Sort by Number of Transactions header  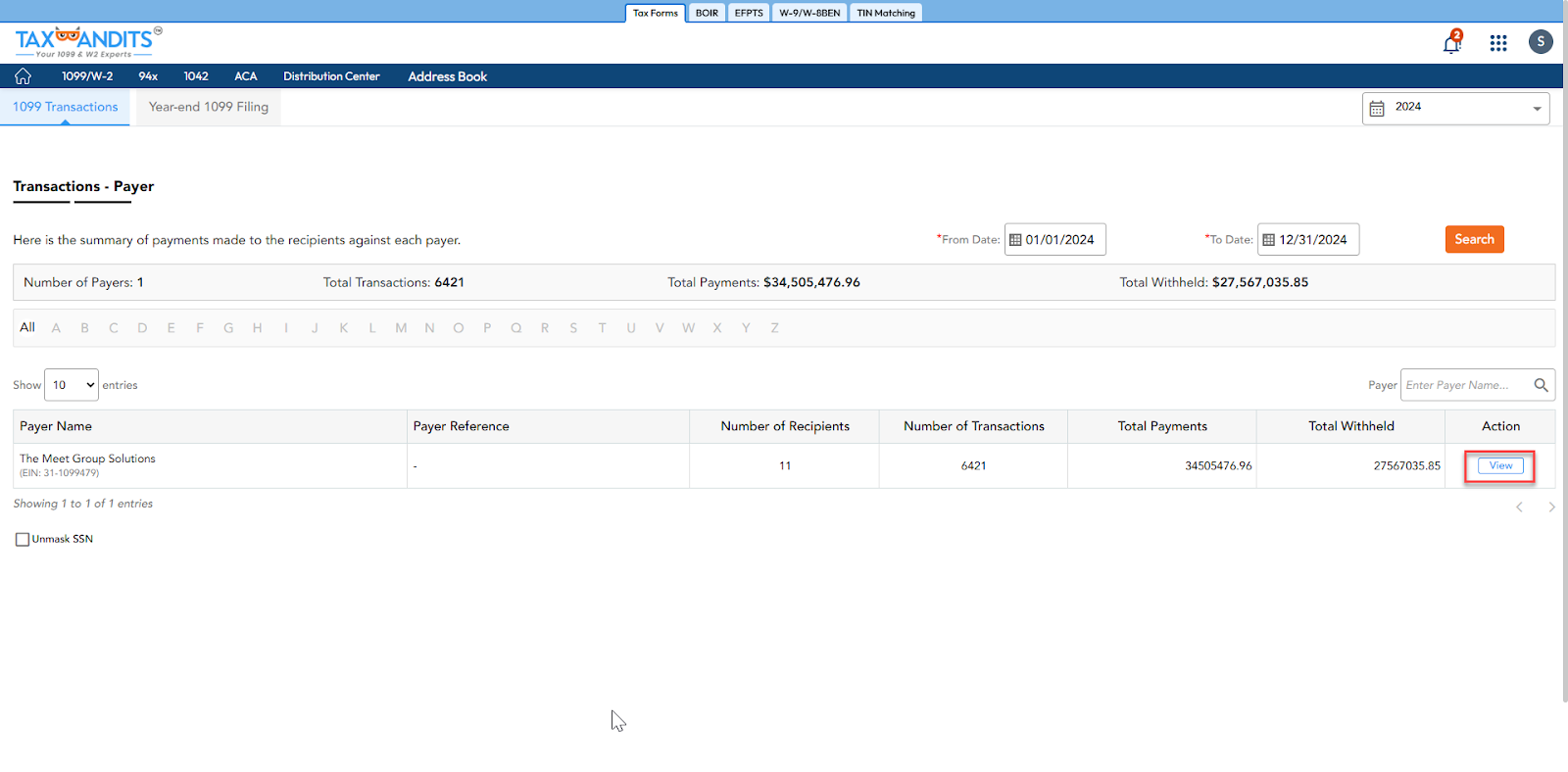click(x=973, y=426)
